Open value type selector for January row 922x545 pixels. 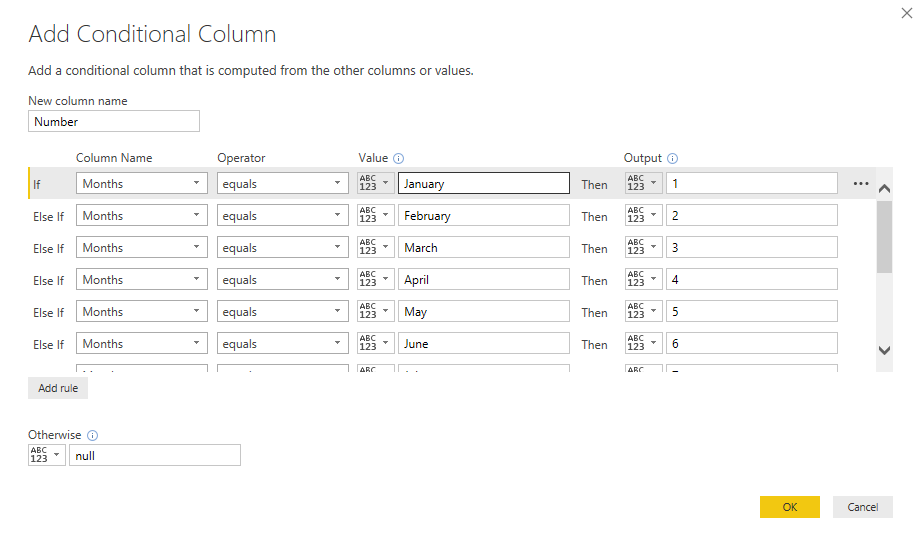376,183
